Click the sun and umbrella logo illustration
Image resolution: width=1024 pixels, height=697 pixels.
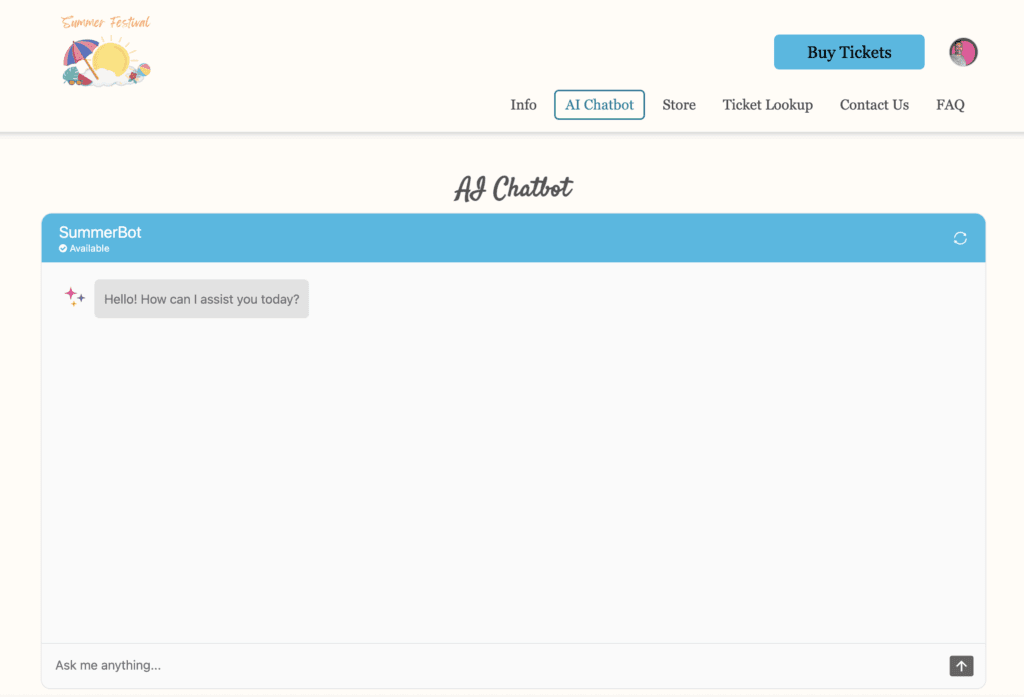tap(106, 62)
